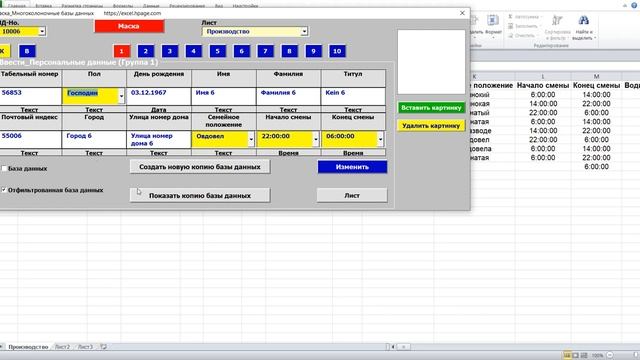Switch to Normal view status icon

coord(567,356)
